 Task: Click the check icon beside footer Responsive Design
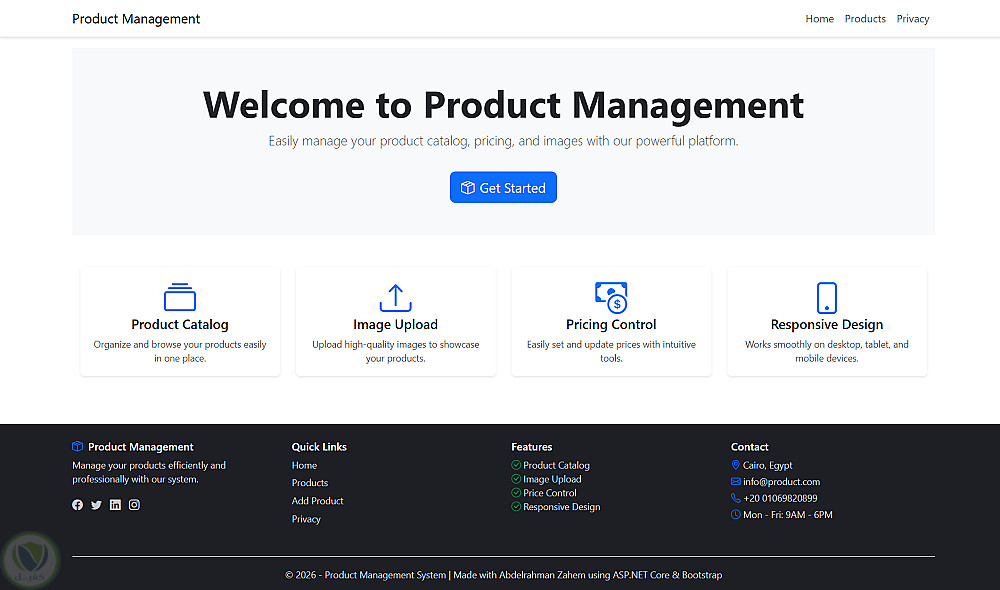click(516, 506)
